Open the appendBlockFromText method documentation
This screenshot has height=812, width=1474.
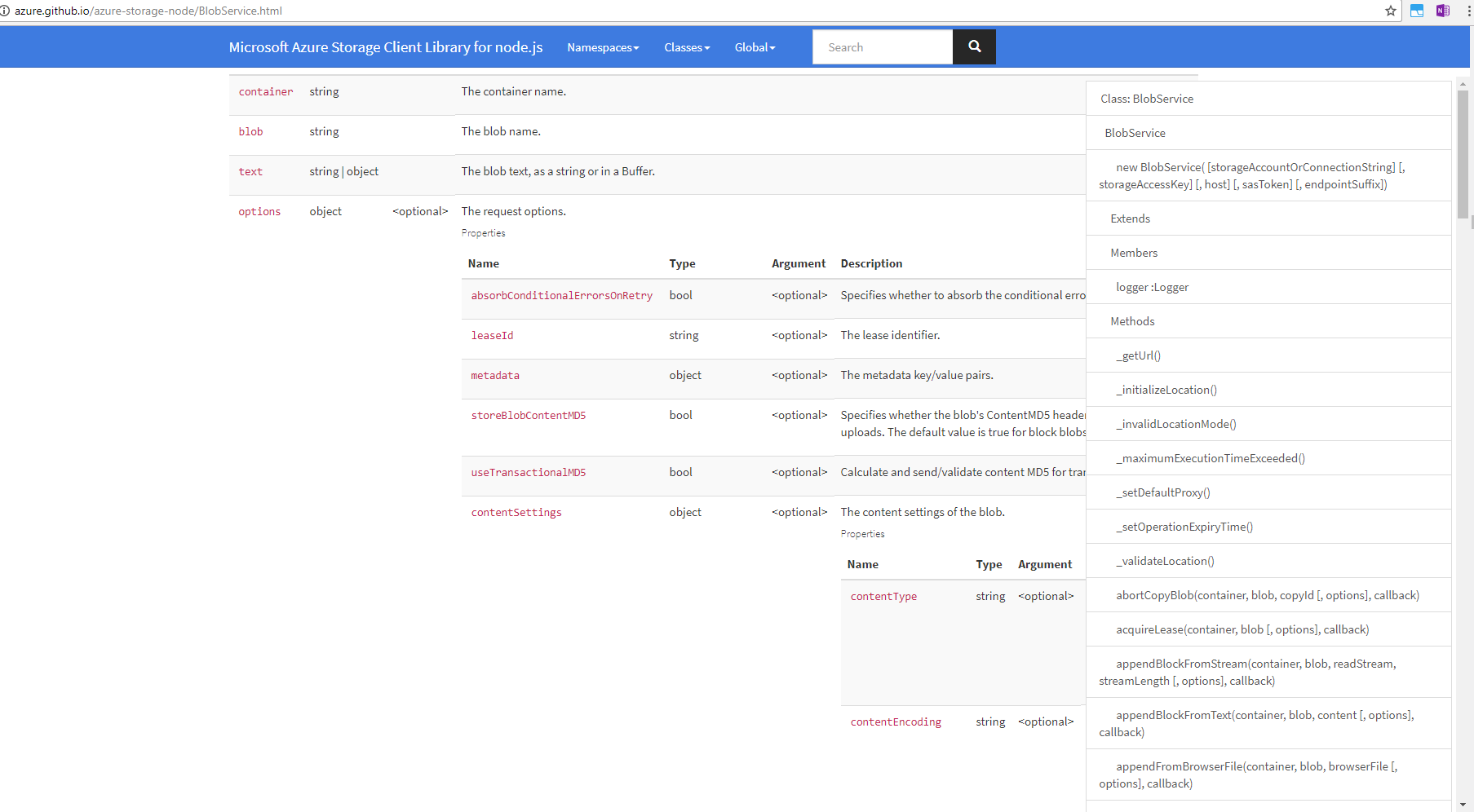click(x=1264, y=715)
